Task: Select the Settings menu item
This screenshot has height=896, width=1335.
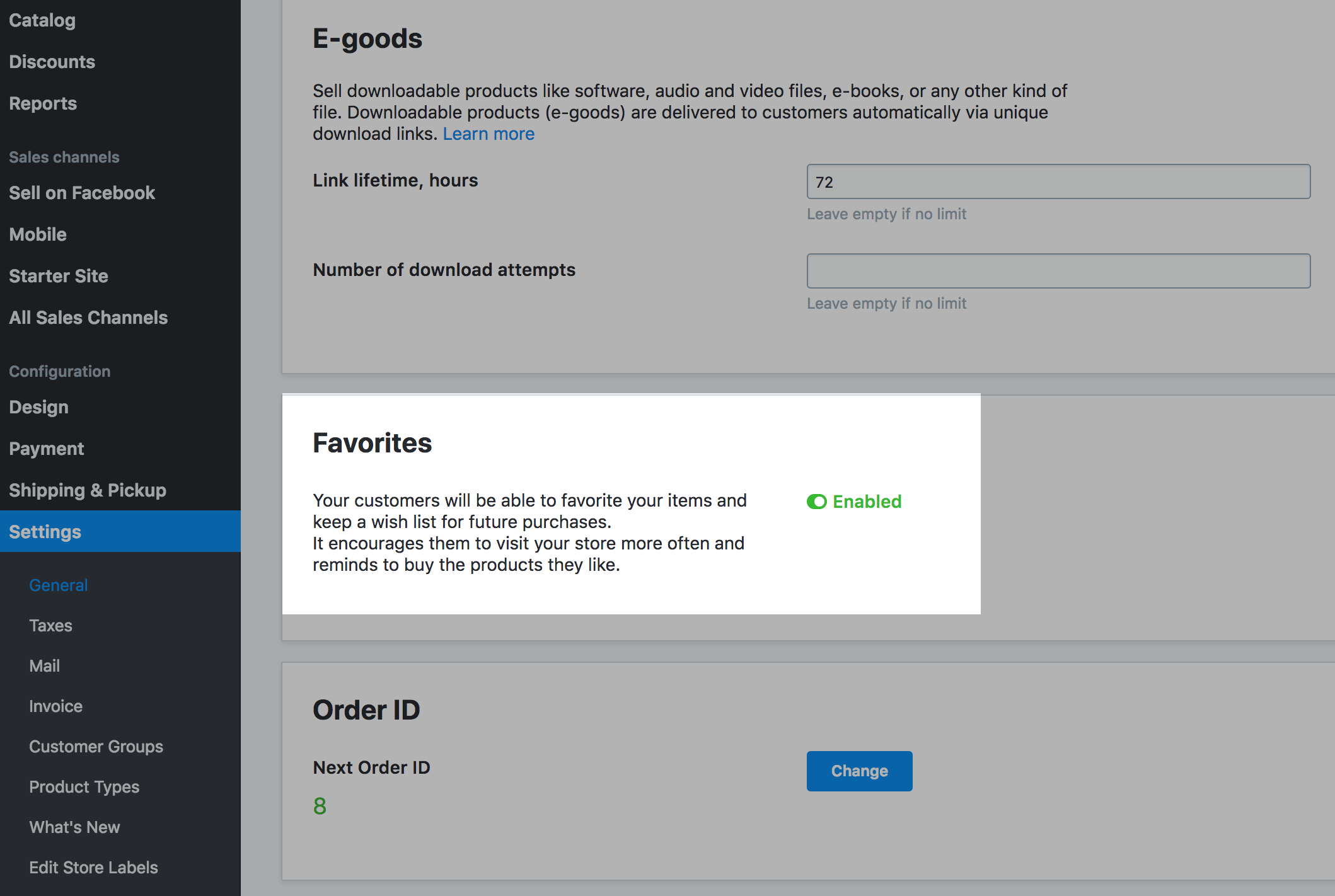Action: point(120,531)
